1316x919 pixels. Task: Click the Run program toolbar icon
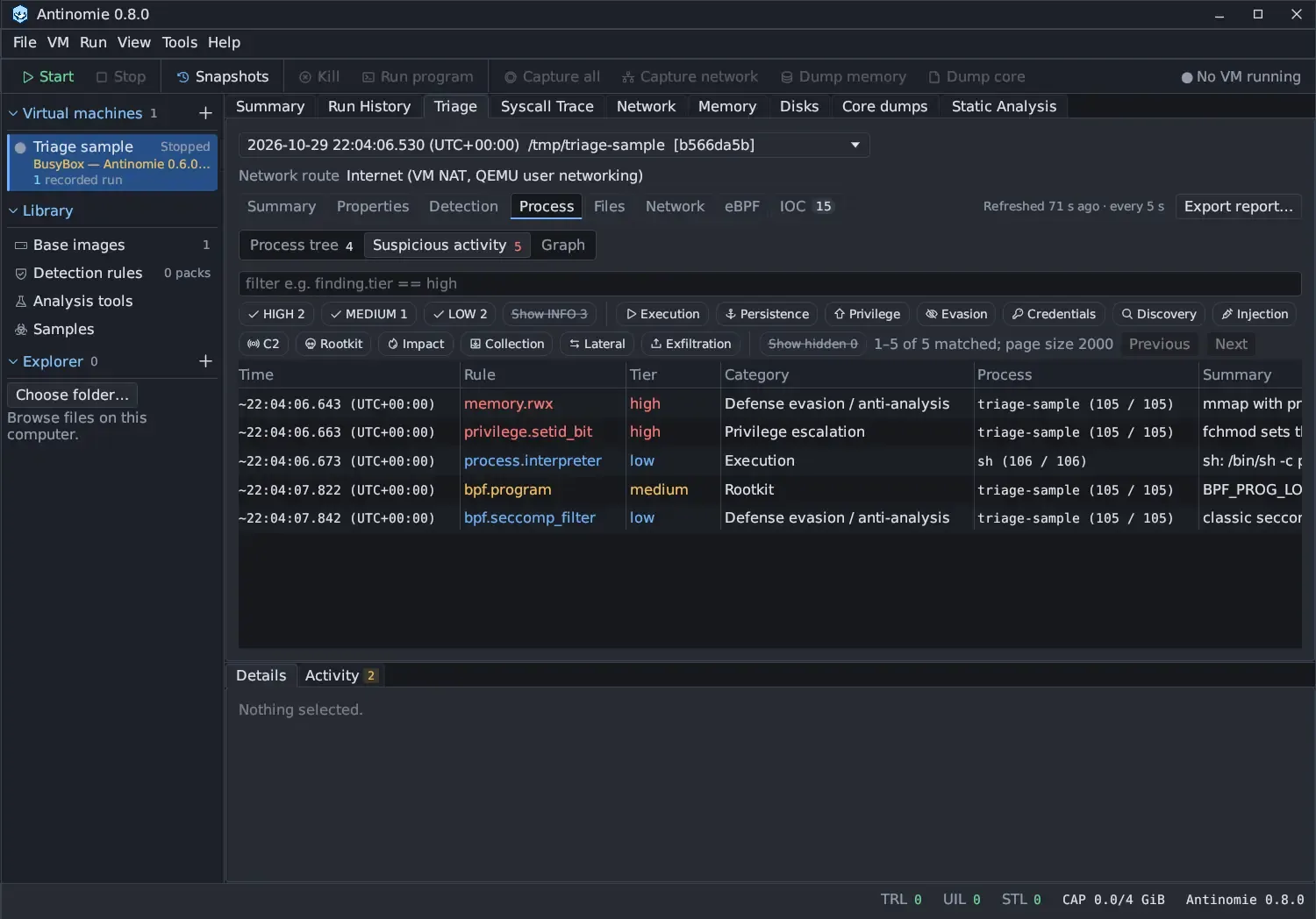click(368, 77)
